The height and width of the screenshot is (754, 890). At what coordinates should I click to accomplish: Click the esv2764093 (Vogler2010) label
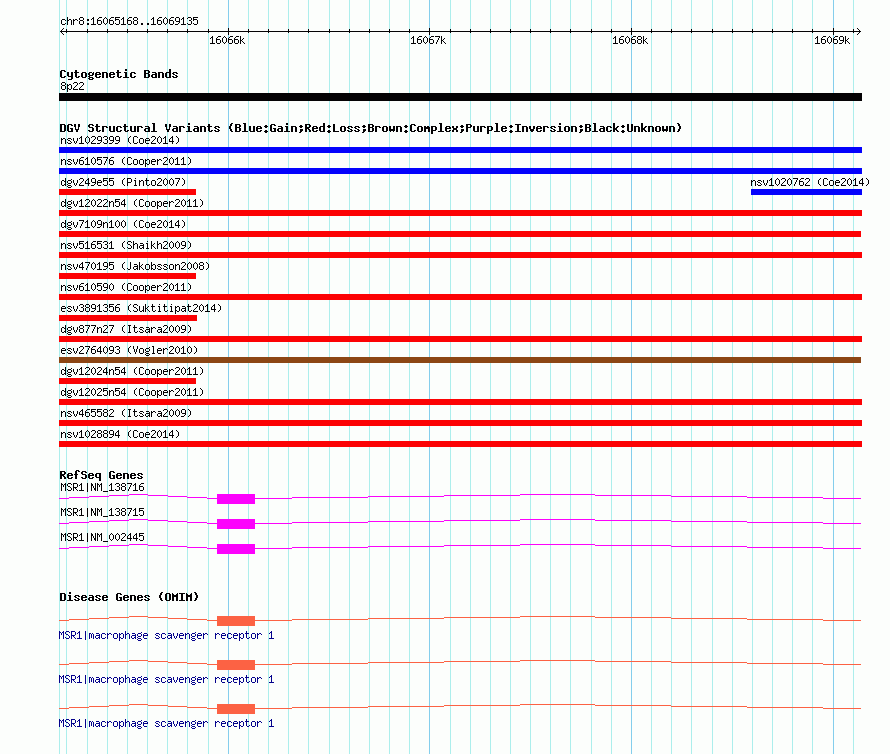pyautogui.click(x=129, y=350)
